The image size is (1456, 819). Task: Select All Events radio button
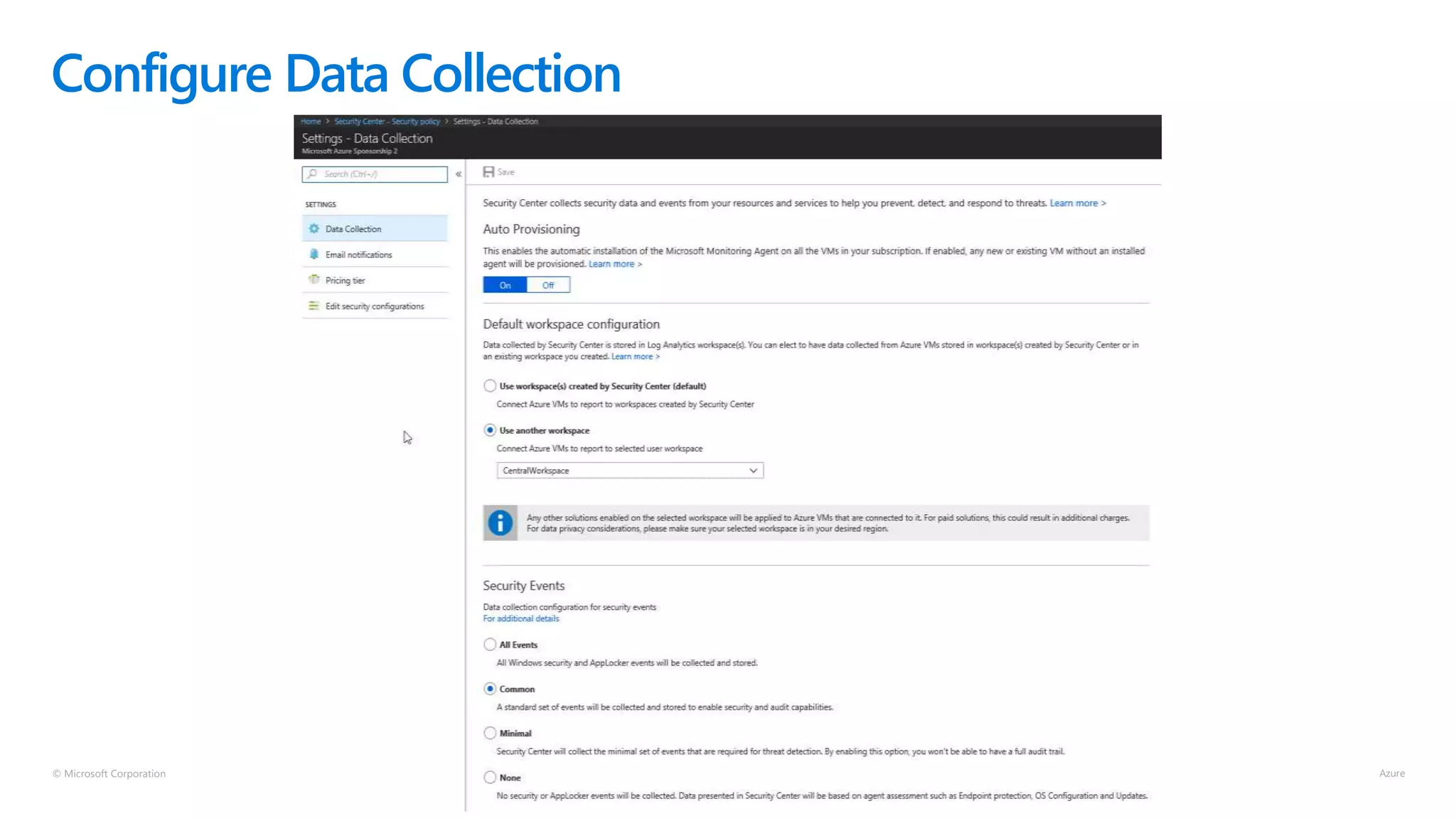click(490, 645)
